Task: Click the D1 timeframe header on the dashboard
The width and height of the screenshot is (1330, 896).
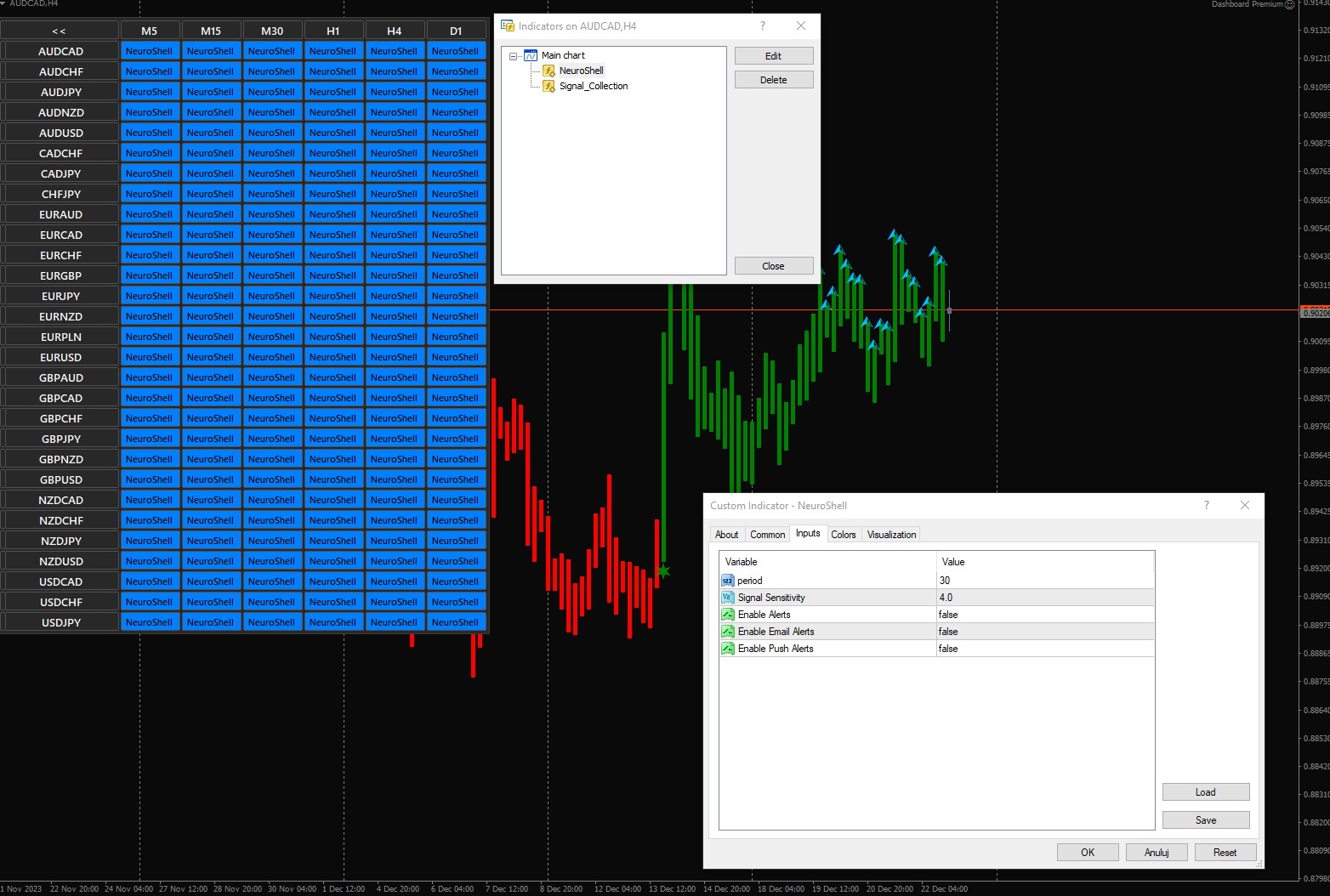Action: 456,31
